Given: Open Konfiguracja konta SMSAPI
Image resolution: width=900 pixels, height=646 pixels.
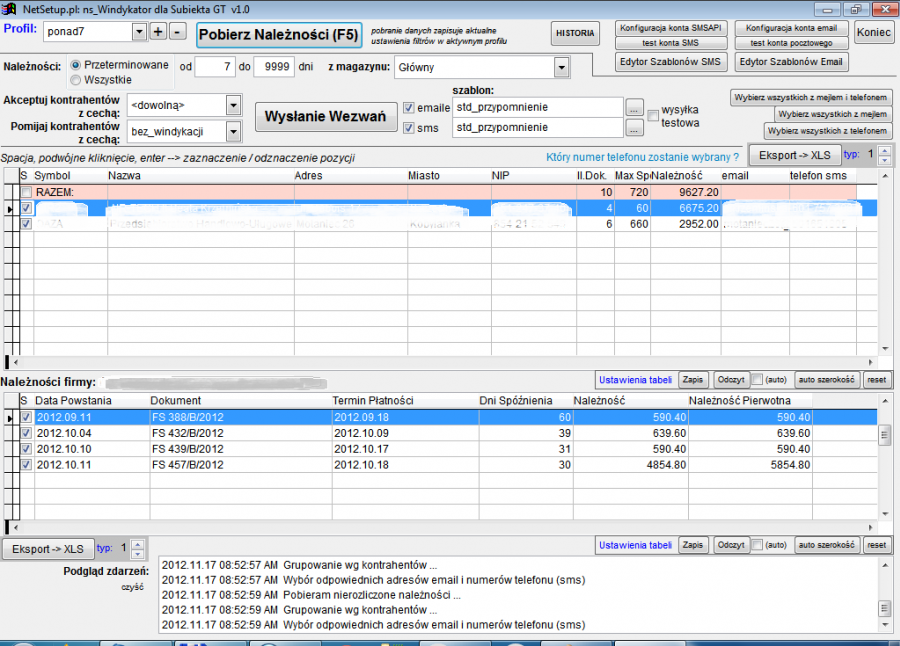Looking at the screenshot, I should pyautogui.click(x=671, y=28).
